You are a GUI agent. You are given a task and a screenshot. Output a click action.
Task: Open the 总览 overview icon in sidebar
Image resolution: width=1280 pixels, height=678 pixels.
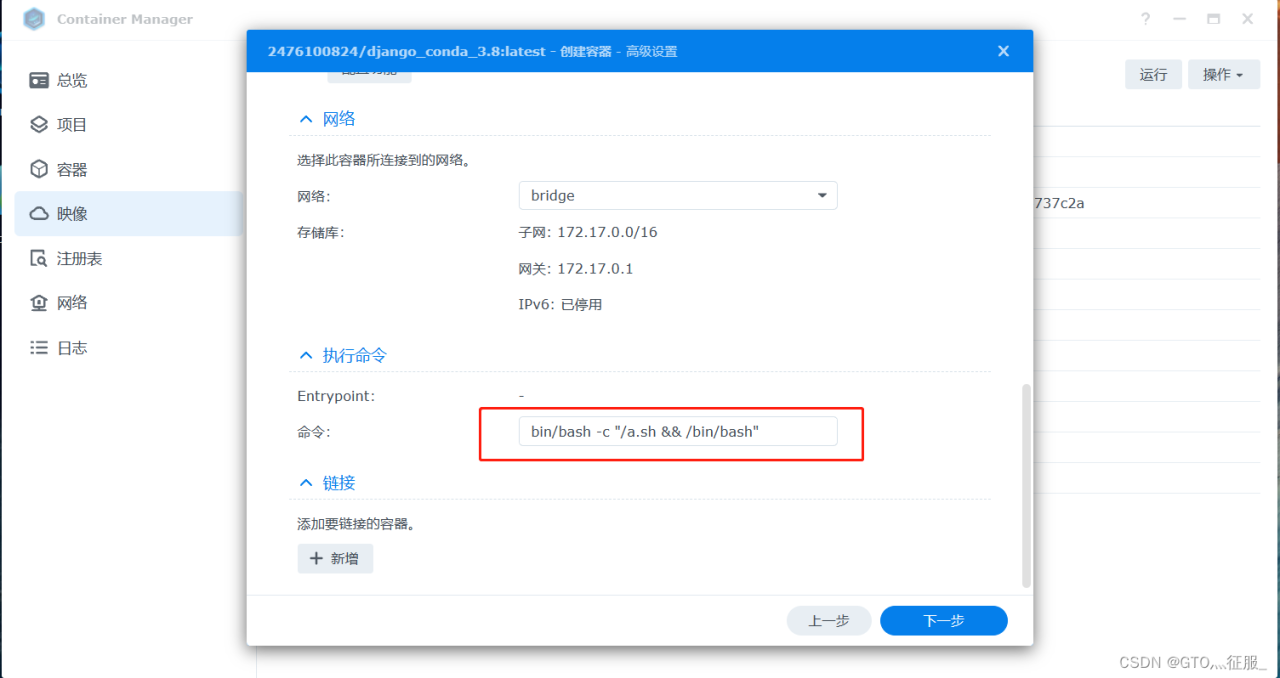(39, 80)
